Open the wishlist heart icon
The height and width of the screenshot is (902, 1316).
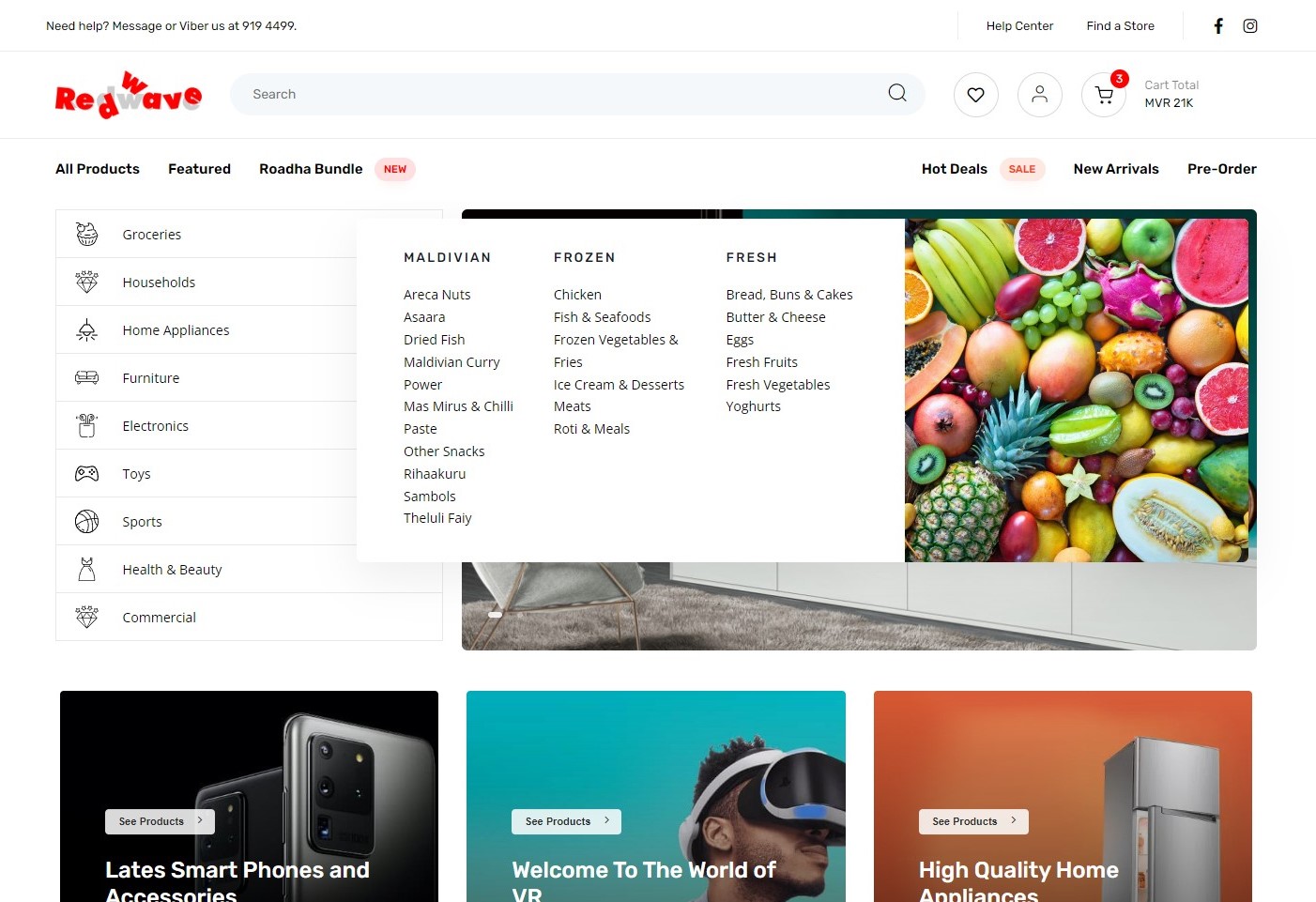976,95
